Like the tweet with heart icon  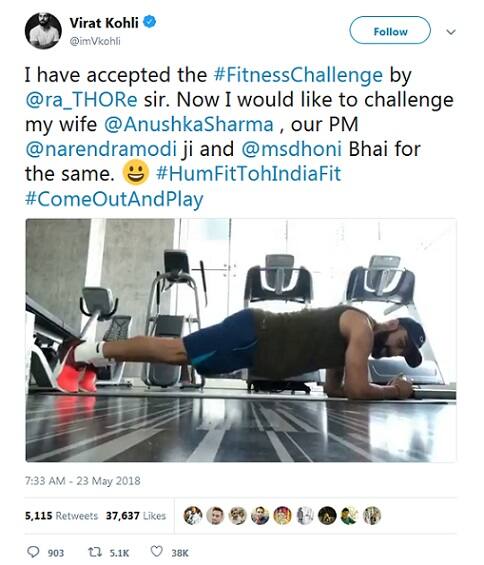click(x=156, y=551)
